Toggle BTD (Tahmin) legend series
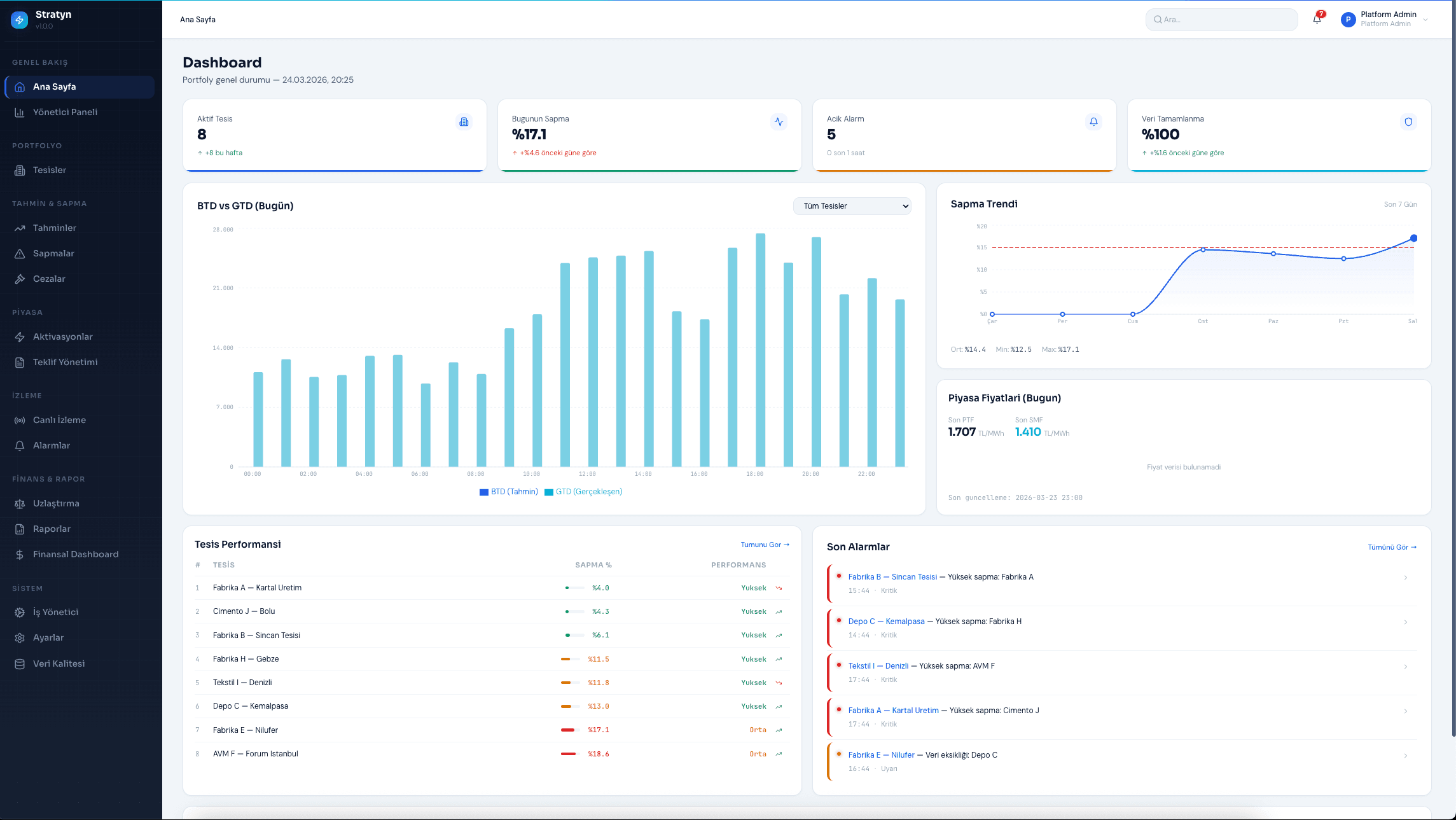Viewport: 1456px width, 820px height. [509, 492]
